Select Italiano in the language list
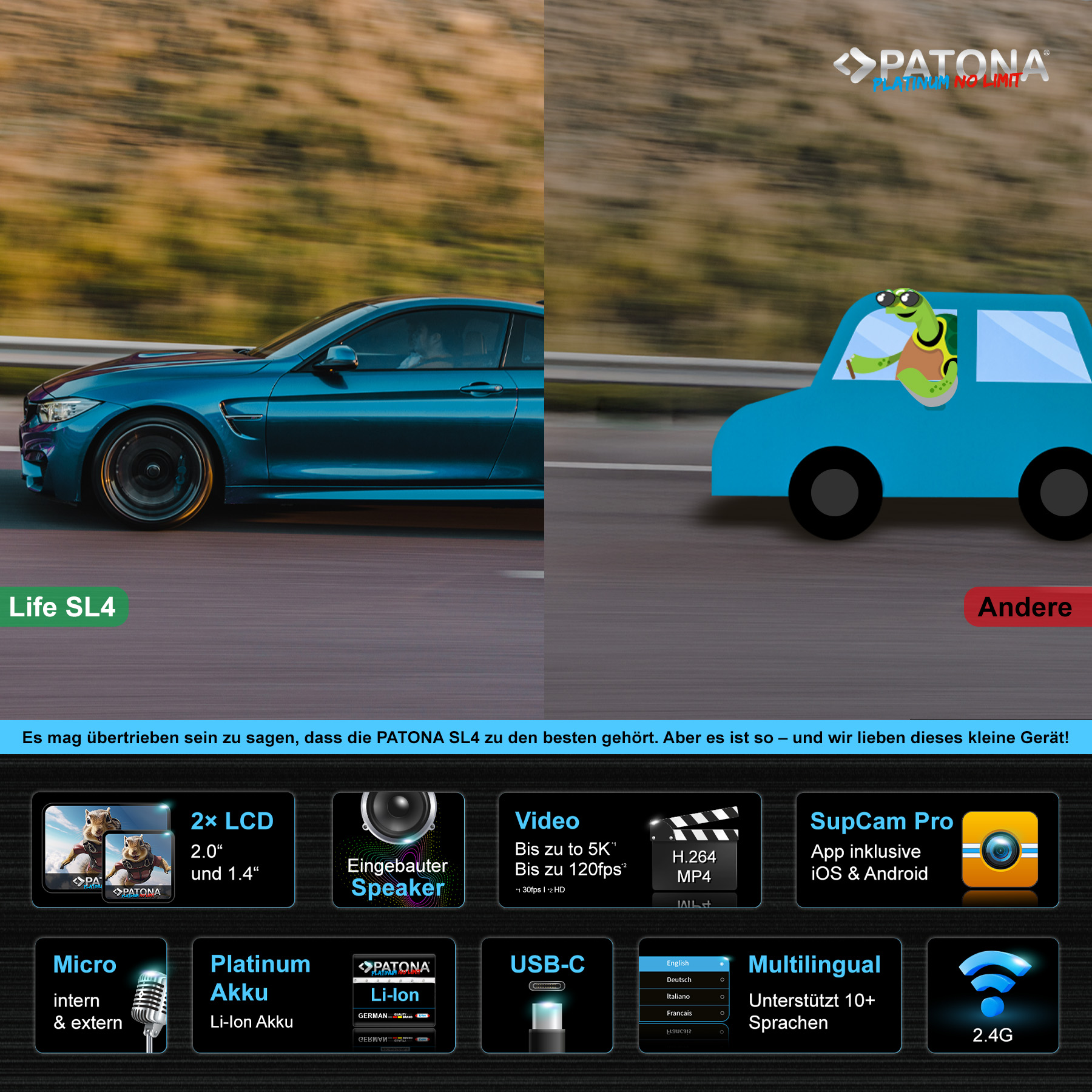The height and width of the screenshot is (1092, 1092). coord(684,997)
